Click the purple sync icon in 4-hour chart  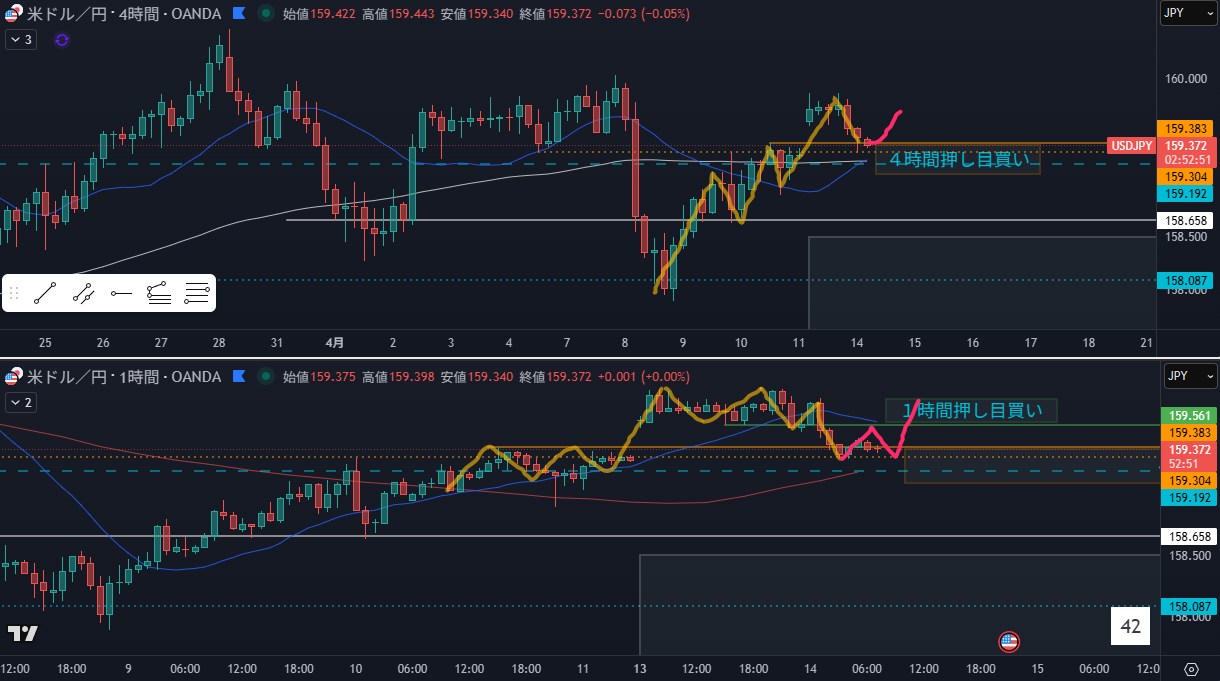(62, 40)
